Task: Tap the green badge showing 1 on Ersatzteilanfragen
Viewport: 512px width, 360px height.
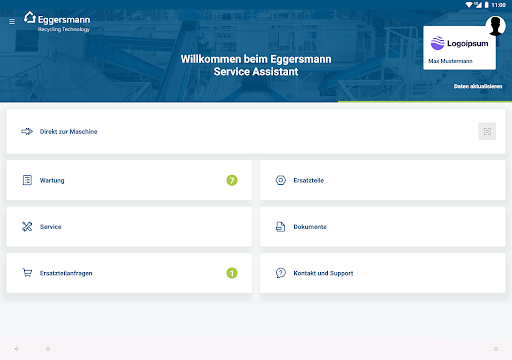Action: tap(232, 273)
